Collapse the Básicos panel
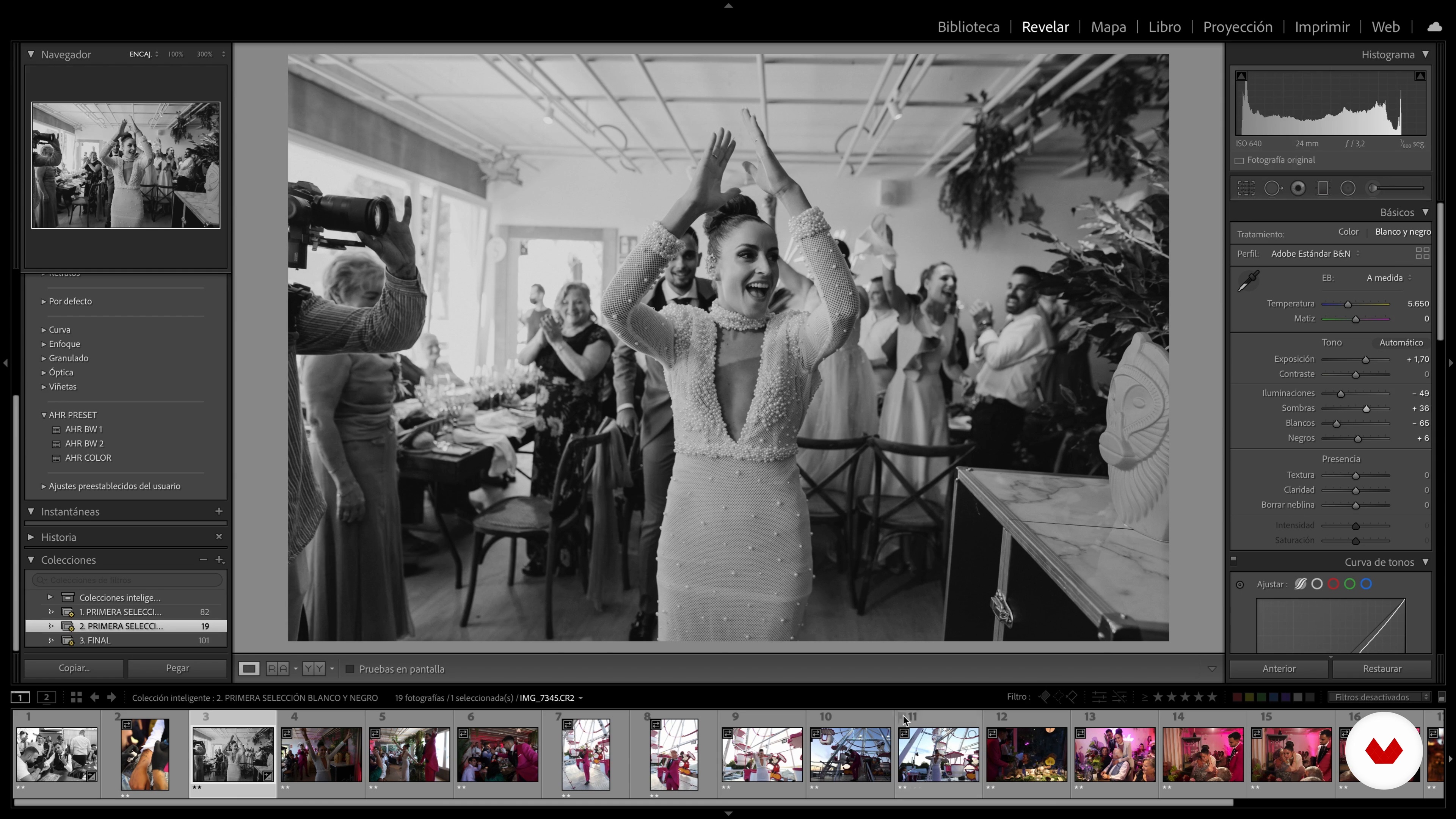Image resolution: width=1456 pixels, height=819 pixels. [x=1426, y=212]
